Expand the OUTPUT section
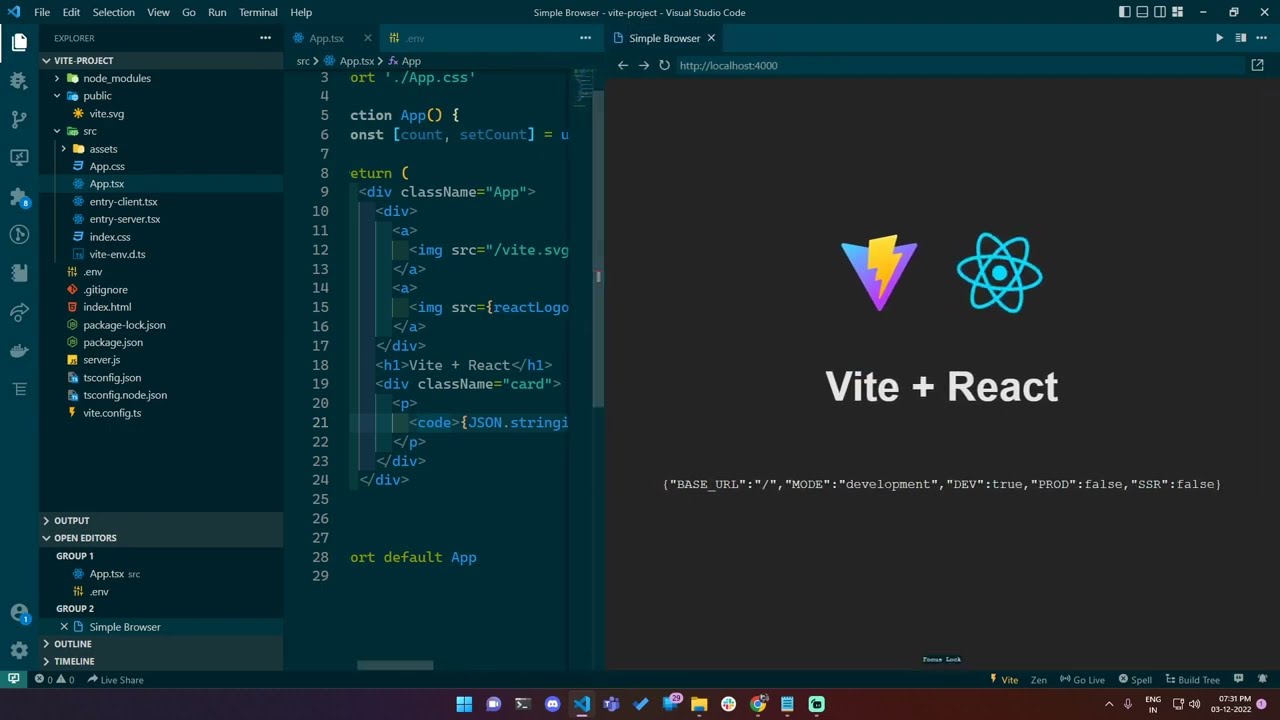This screenshot has height=720, width=1280. [x=161, y=520]
